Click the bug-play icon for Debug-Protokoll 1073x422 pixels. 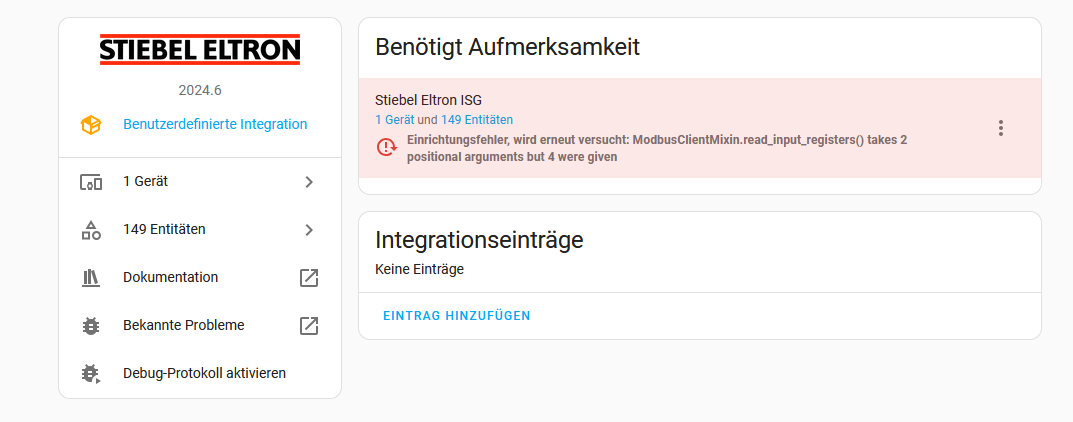pyautogui.click(x=91, y=373)
